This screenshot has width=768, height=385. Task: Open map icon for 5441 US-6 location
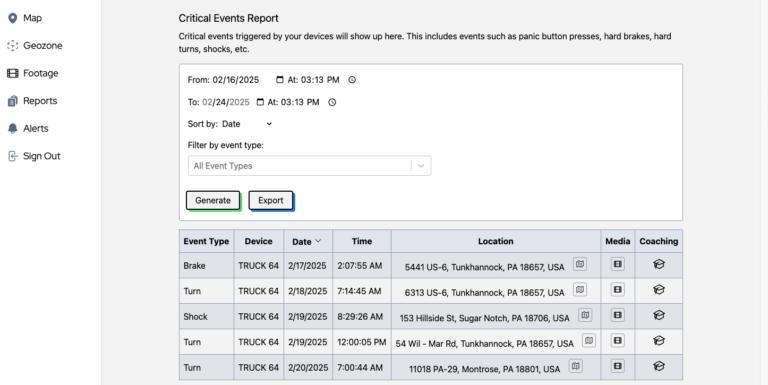(x=580, y=264)
